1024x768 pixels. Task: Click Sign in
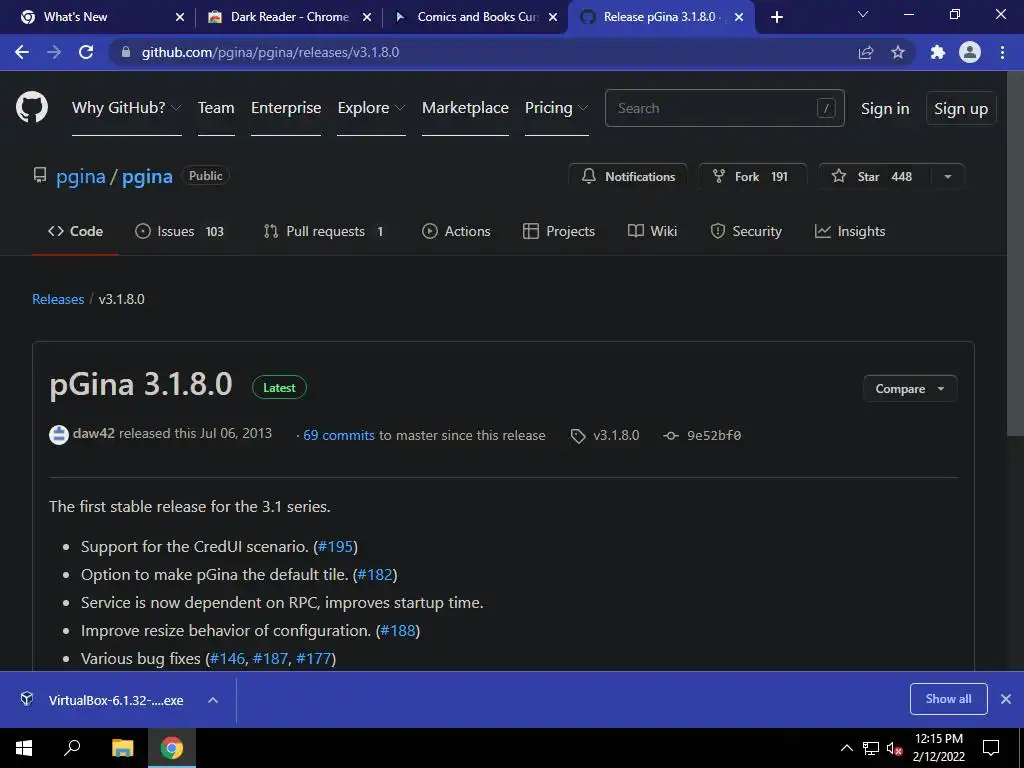coord(885,108)
